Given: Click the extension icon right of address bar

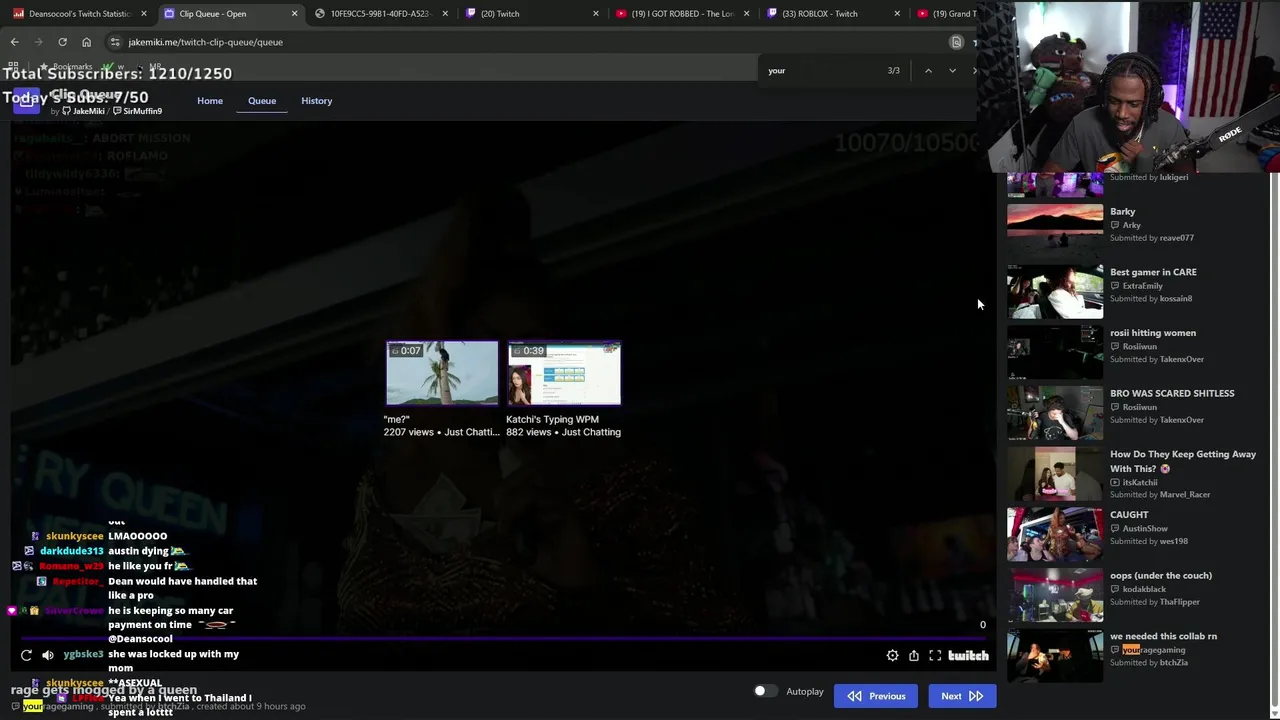Looking at the screenshot, I should point(956,42).
